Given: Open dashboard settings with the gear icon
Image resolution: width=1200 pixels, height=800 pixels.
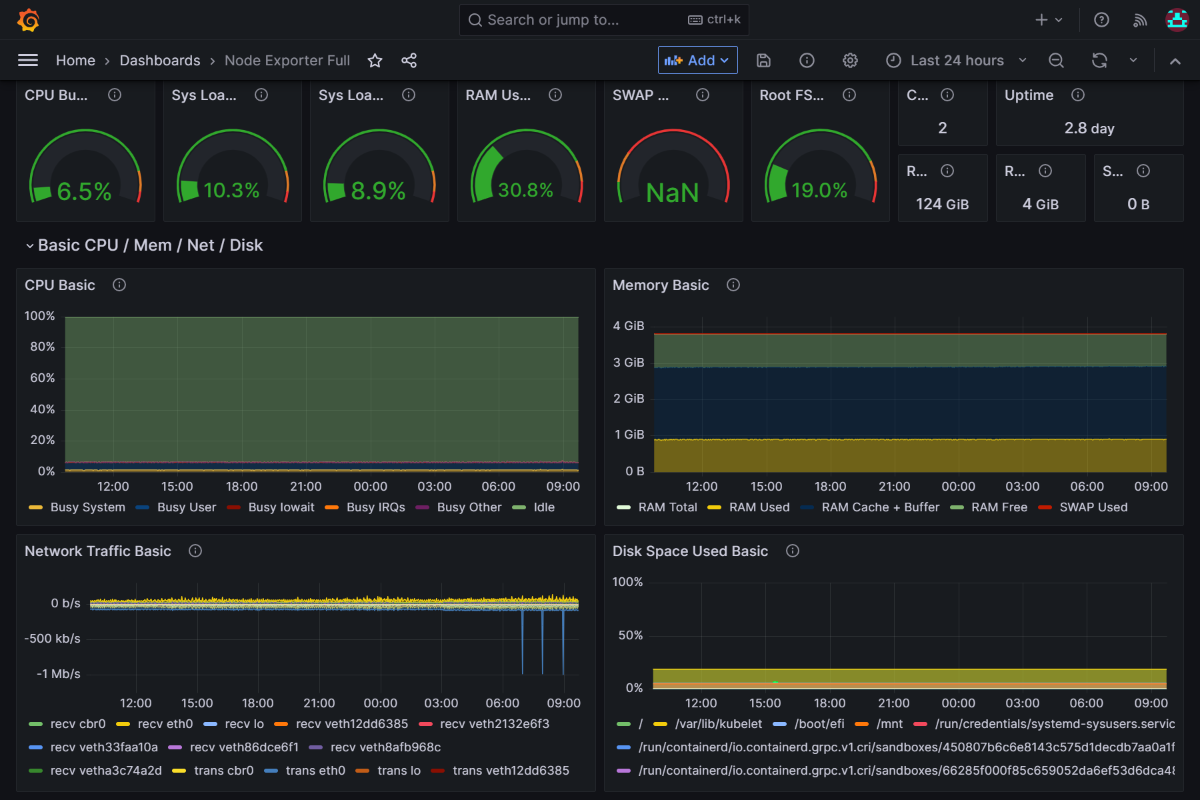Looking at the screenshot, I should (849, 60).
